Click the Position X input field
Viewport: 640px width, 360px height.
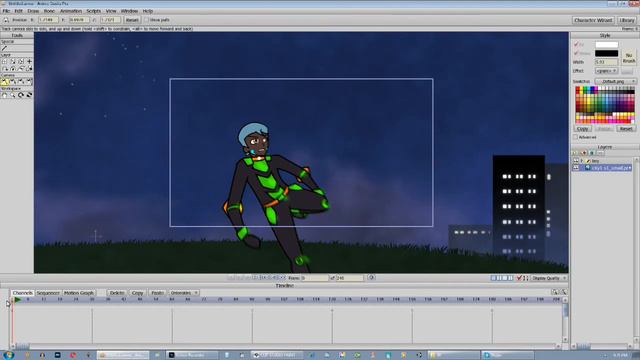48,20
